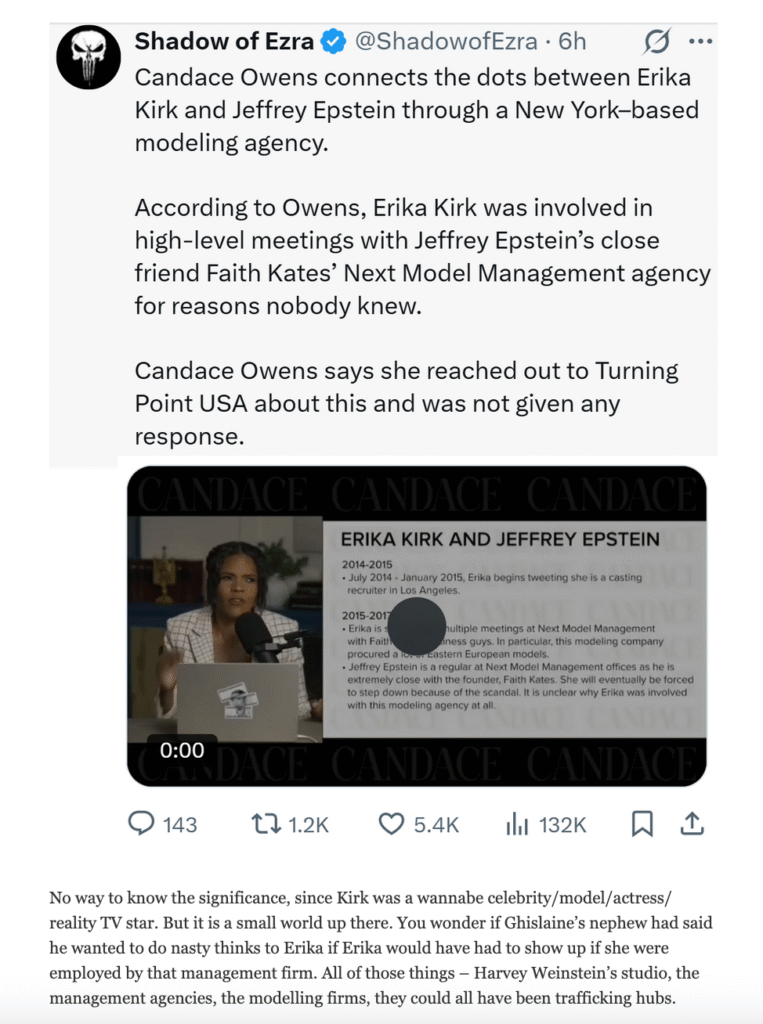Click the share upload icon

point(691,824)
